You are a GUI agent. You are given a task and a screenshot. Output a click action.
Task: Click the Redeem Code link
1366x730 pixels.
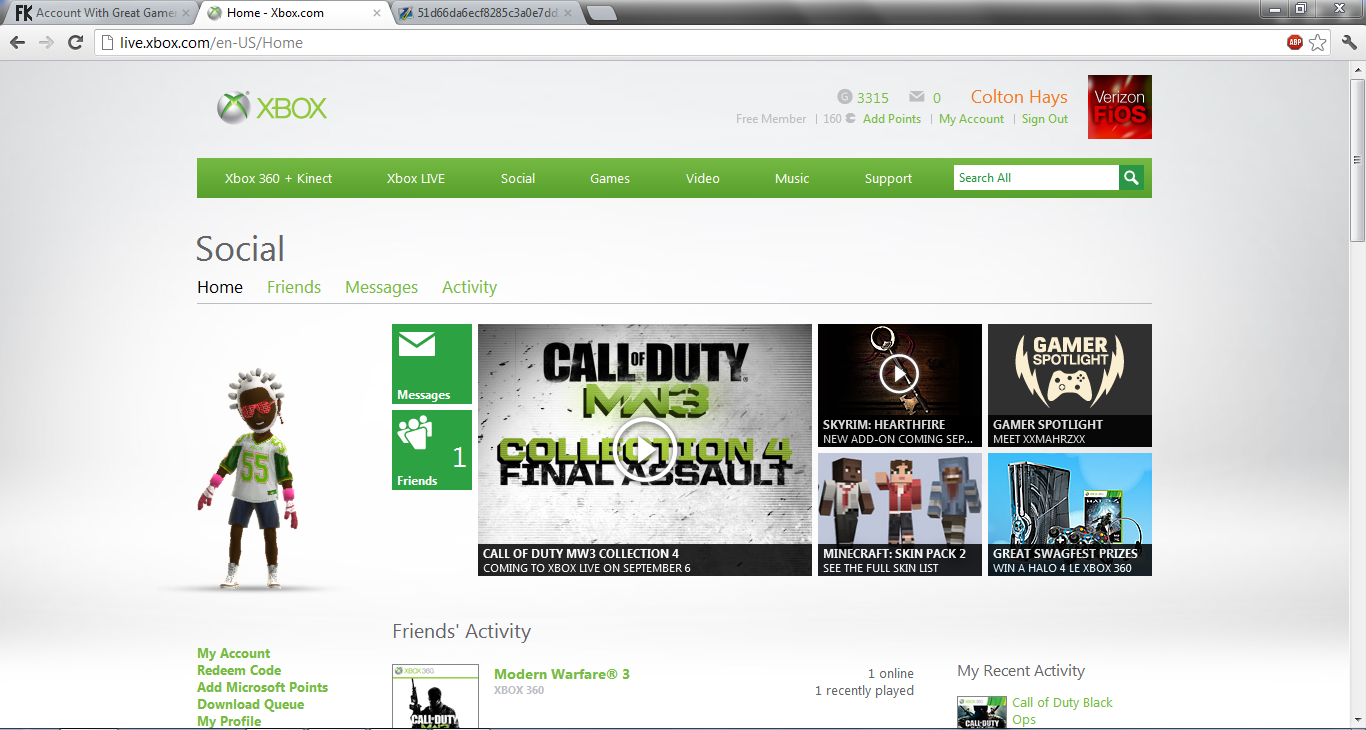click(x=239, y=670)
